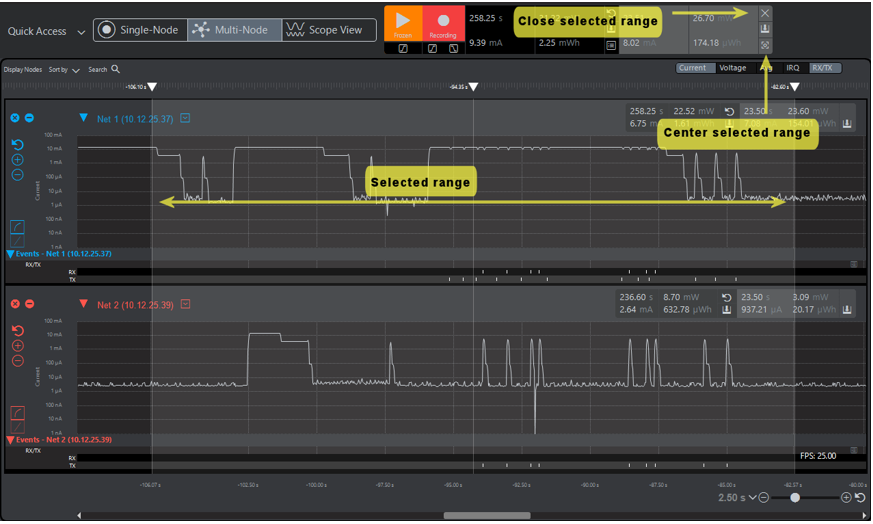Reset the time scale zoom at bottom right
The width and height of the screenshot is (873, 524).
pos(860,497)
